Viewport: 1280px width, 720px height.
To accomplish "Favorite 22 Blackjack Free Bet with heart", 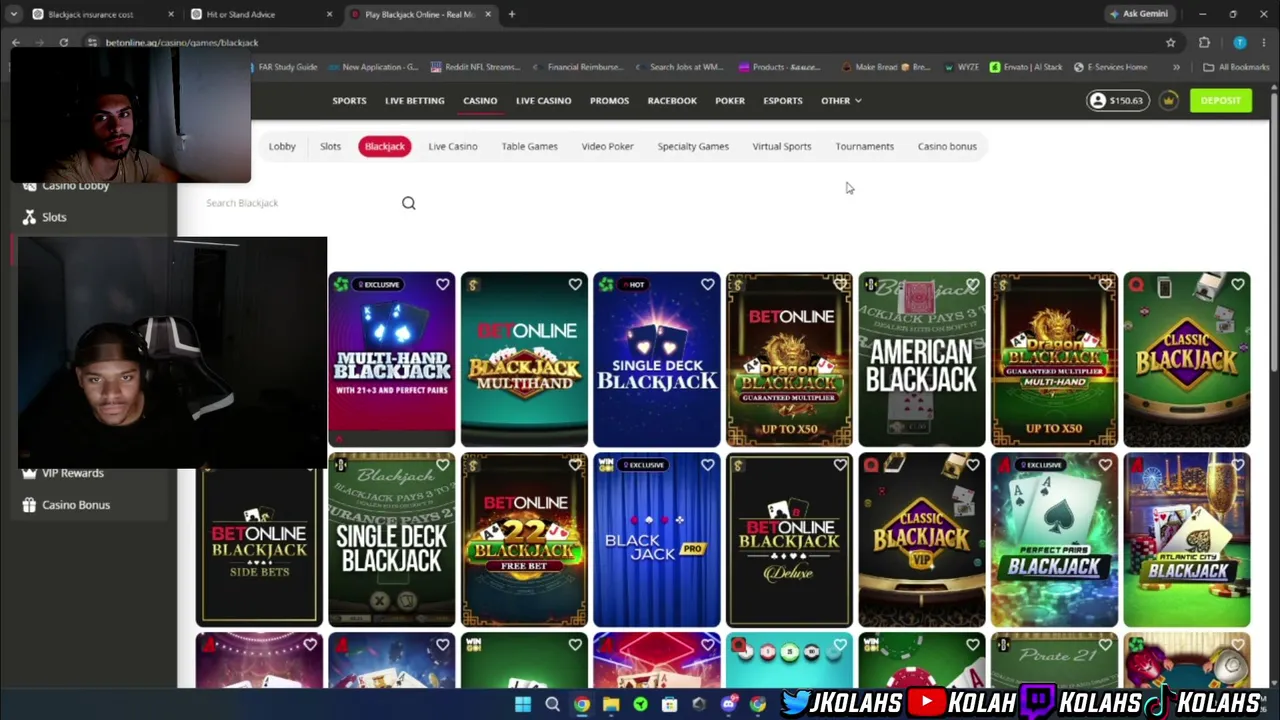I will 575,465.
